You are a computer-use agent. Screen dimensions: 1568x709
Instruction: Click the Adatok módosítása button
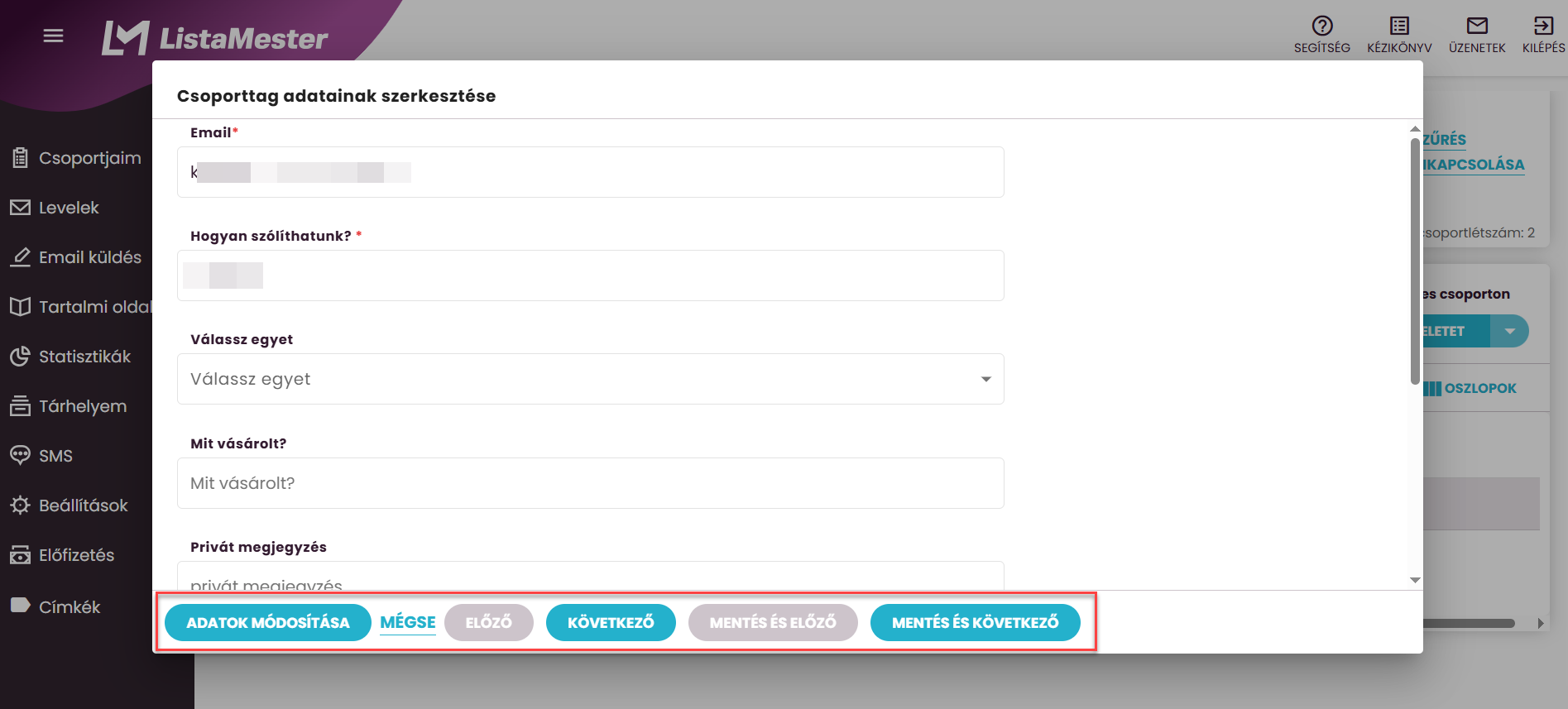point(268,622)
